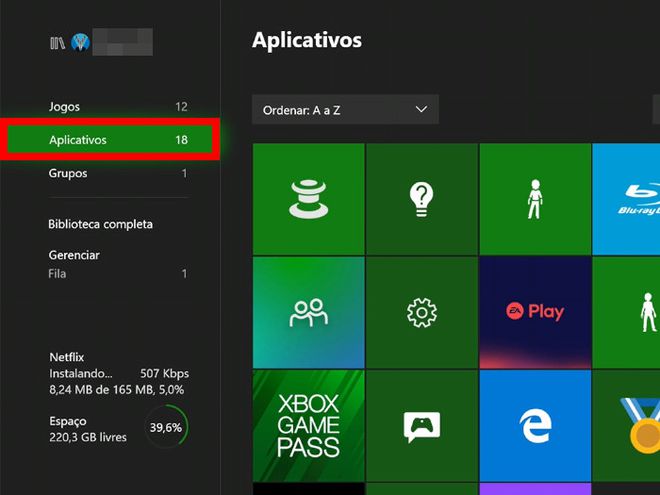Launch the Microsoft Edge tile
This screenshot has height=495, width=660.
pos(535,426)
